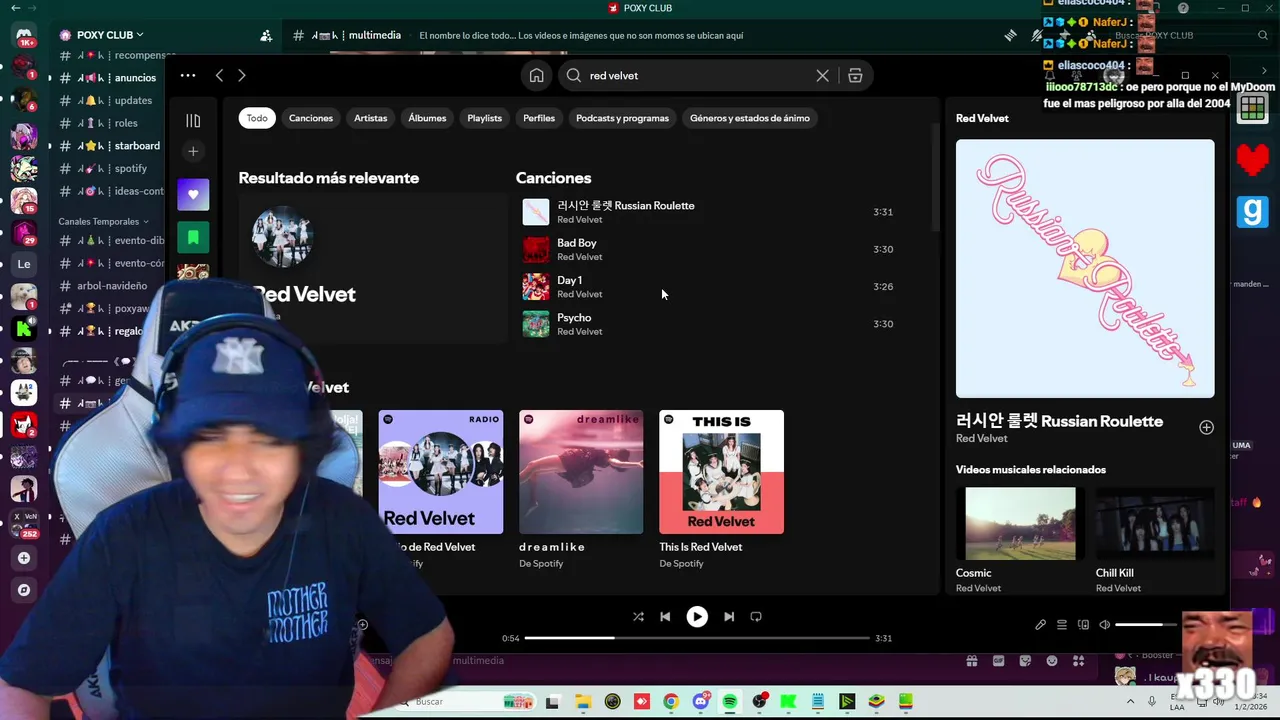Navigate back with the Spotify left arrow
1280x720 pixels.
pyautogui.click(x=219, y=76)
